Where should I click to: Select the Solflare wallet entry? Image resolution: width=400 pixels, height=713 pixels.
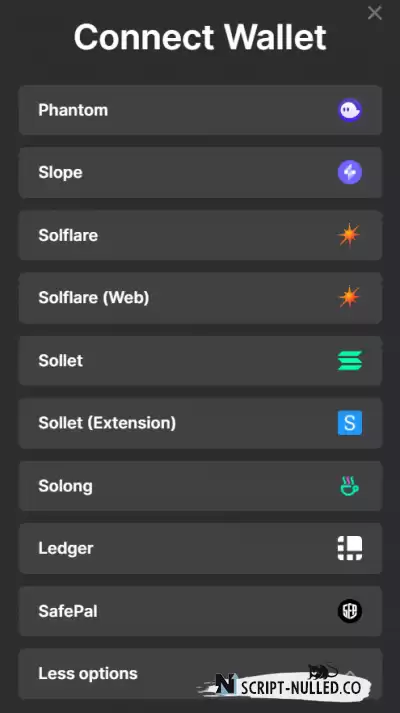pyautogui.click(x=200, y=235)
